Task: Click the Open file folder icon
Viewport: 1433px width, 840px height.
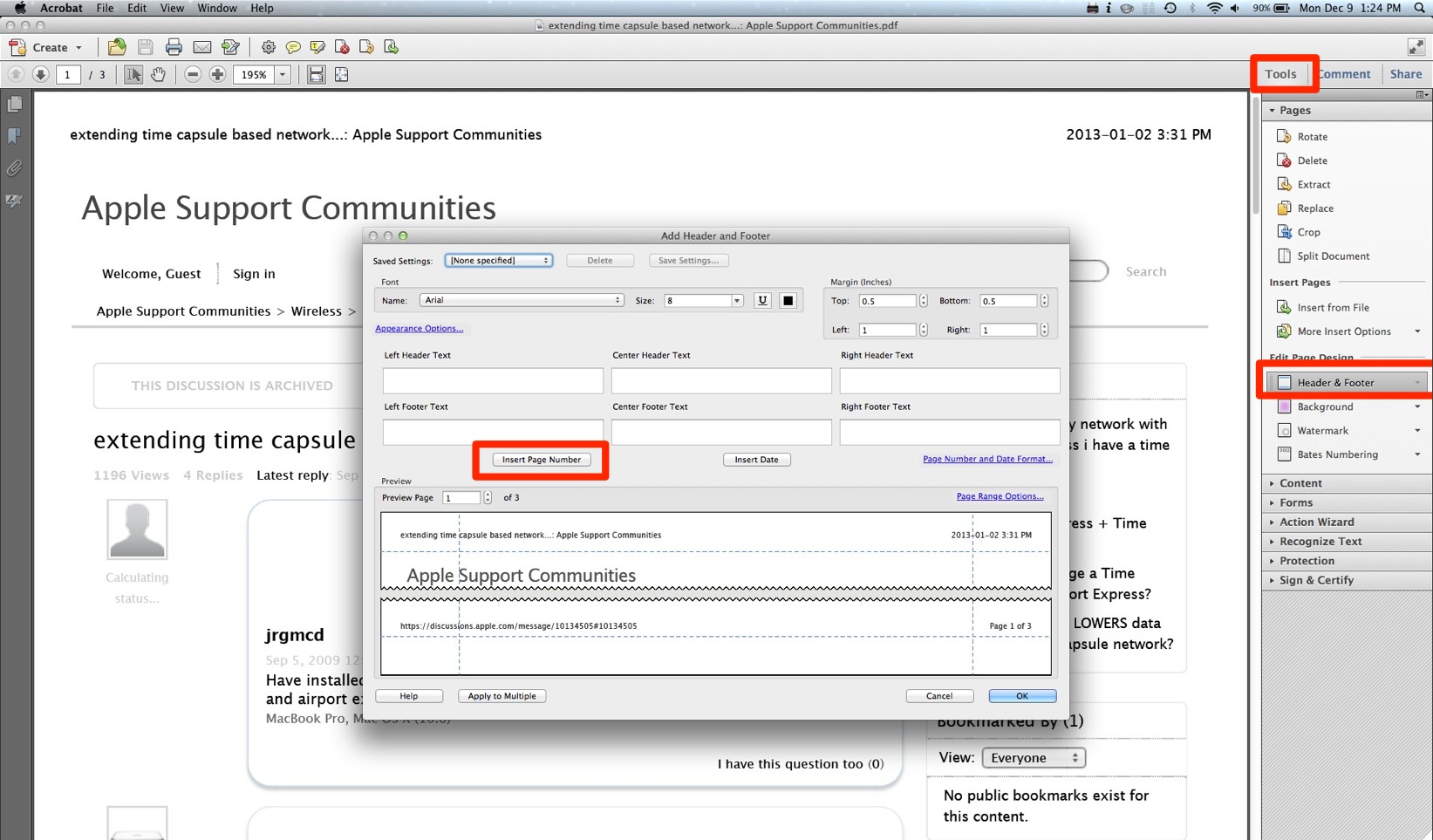Action: click(x=116, y=47)
